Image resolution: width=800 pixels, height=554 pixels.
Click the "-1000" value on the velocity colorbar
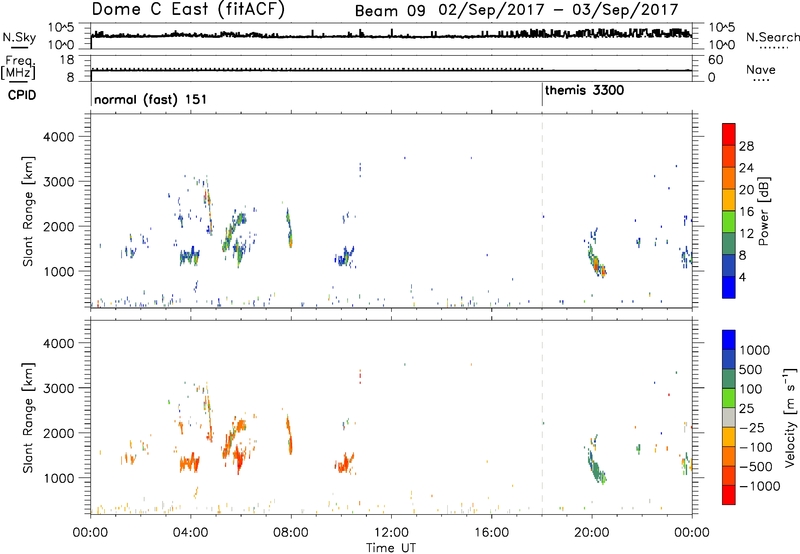coord(759,486)
